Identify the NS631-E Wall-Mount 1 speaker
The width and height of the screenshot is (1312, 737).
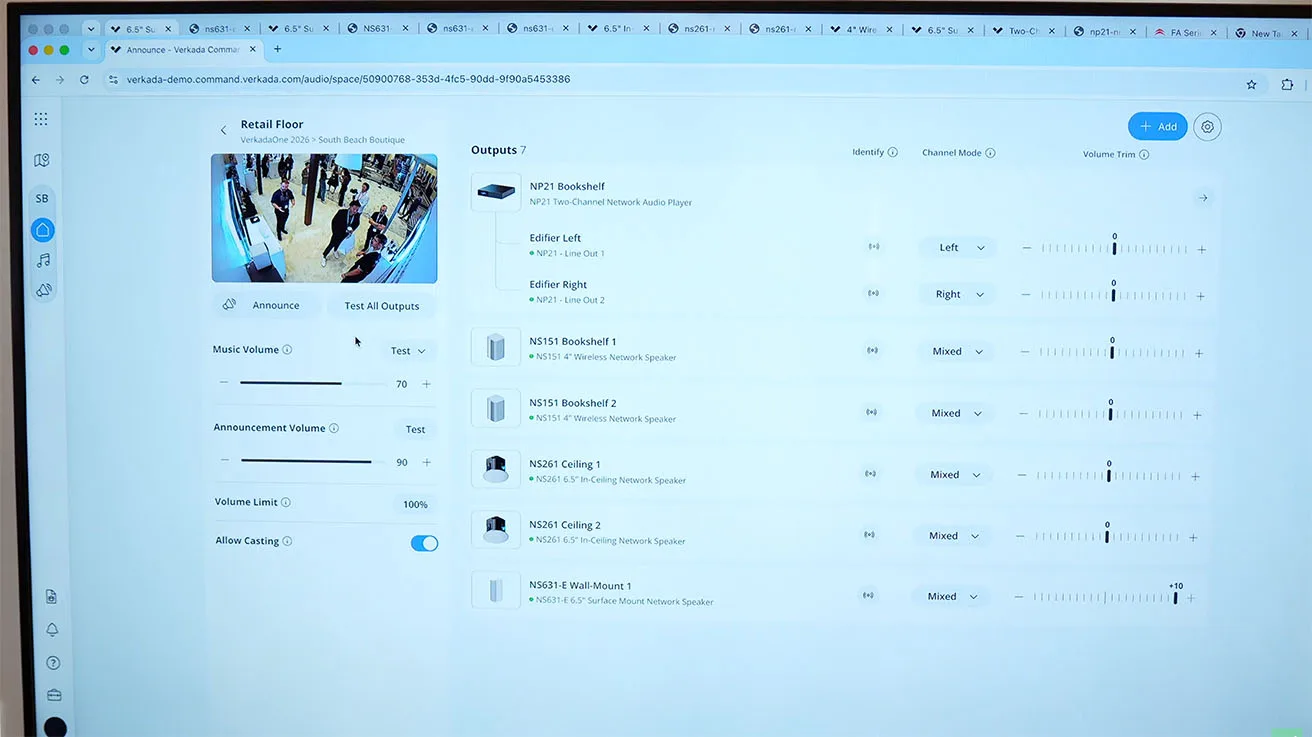coord(868,595)
